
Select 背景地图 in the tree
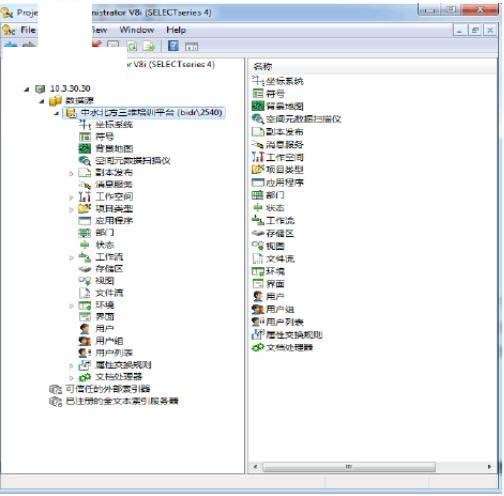[x=114, y=149]
